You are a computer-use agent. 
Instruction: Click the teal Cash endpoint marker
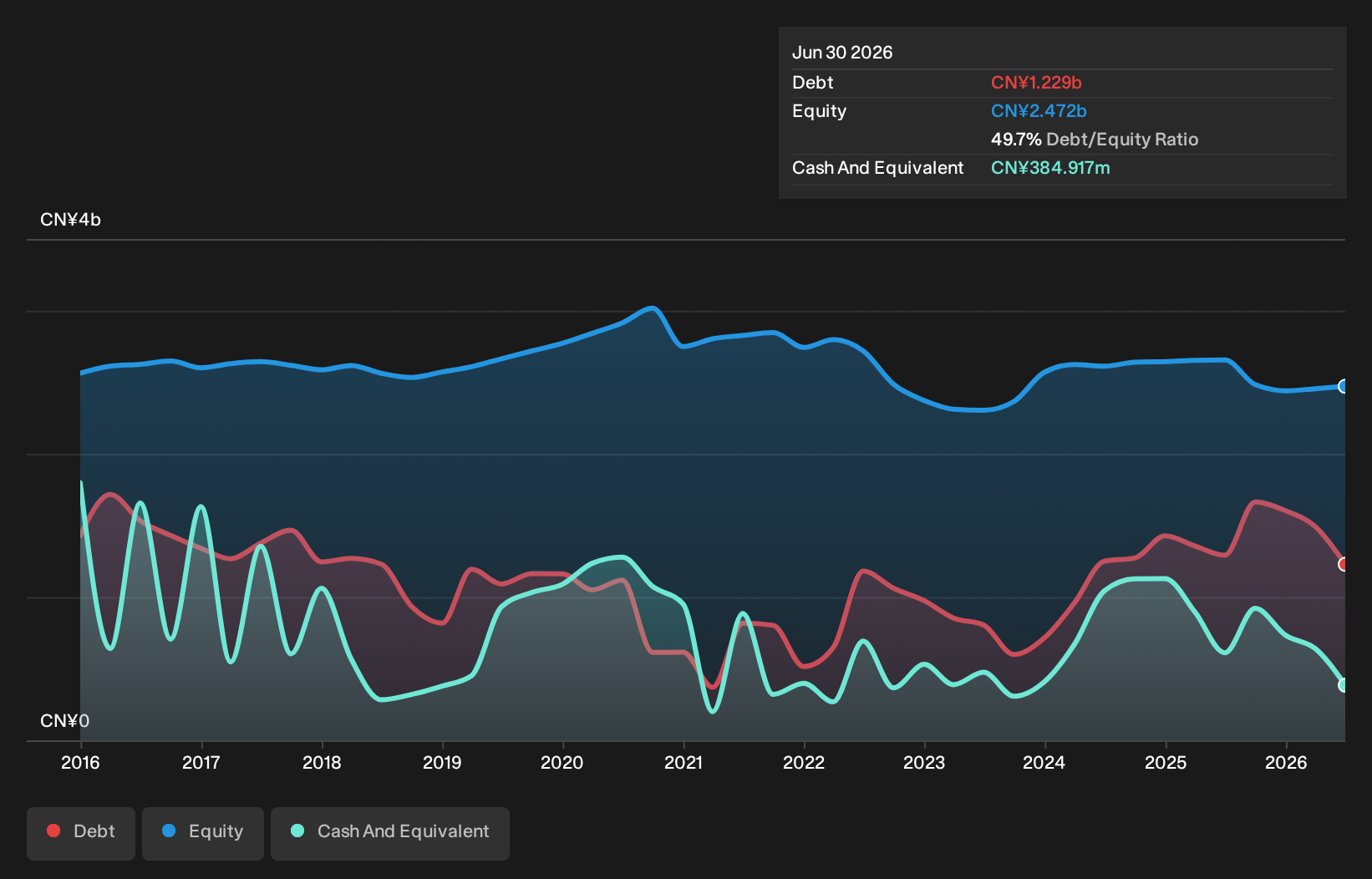(1344, 685)
